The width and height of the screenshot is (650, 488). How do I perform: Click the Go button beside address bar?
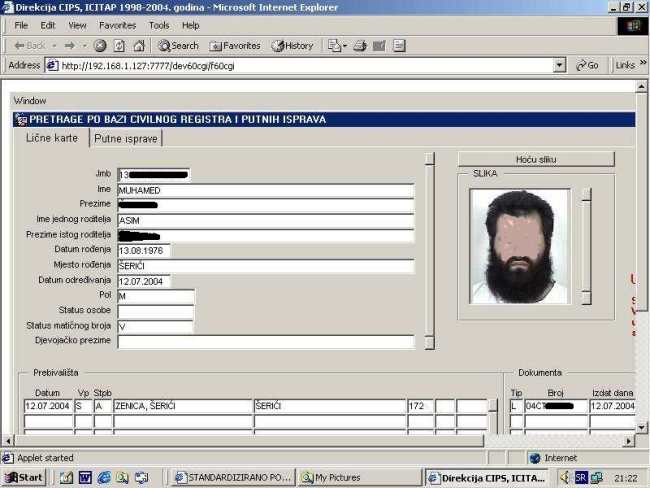point(587,65)
